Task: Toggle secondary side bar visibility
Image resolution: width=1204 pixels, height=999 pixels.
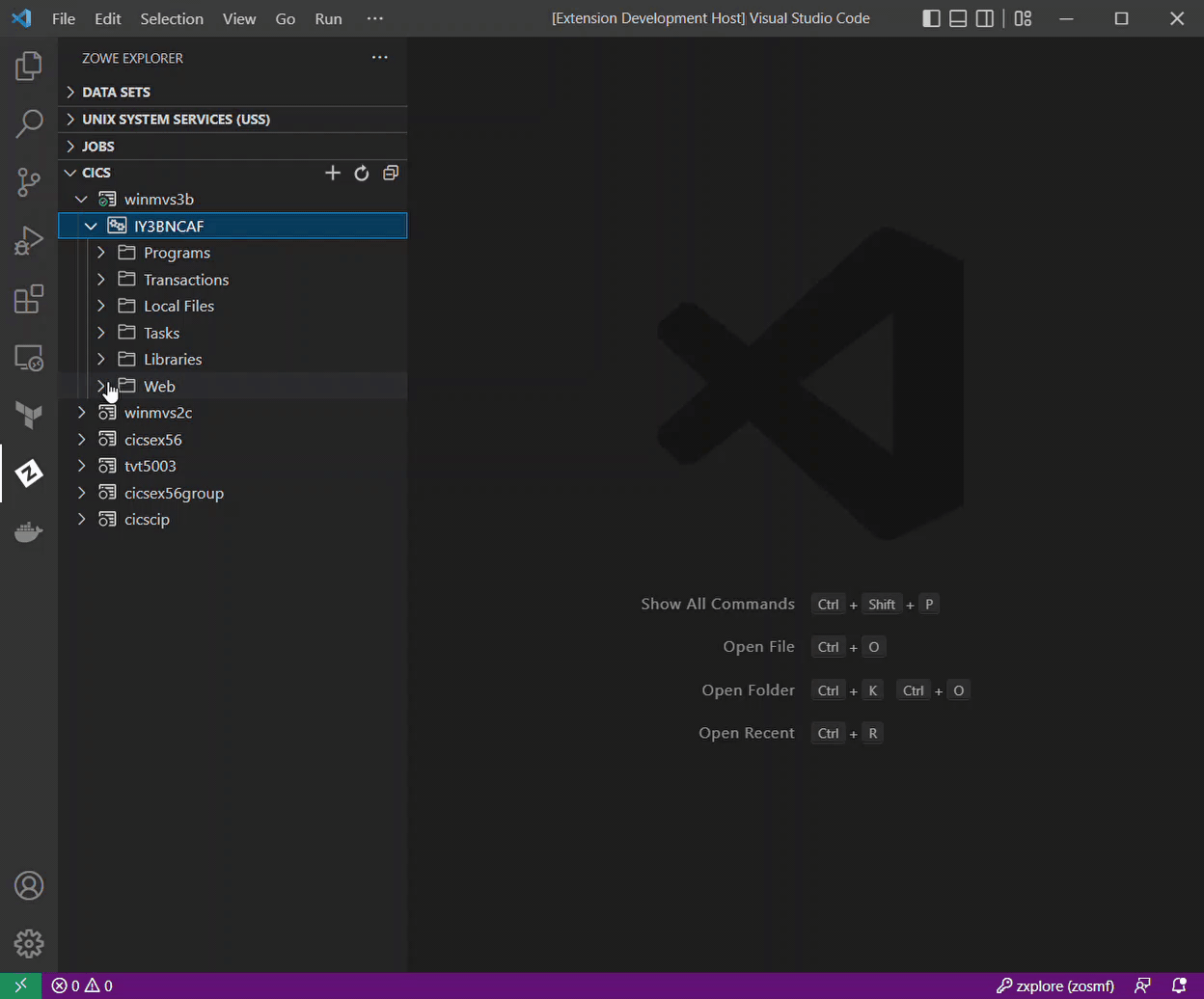Action: pyautogui.click(x=985, y=18)
